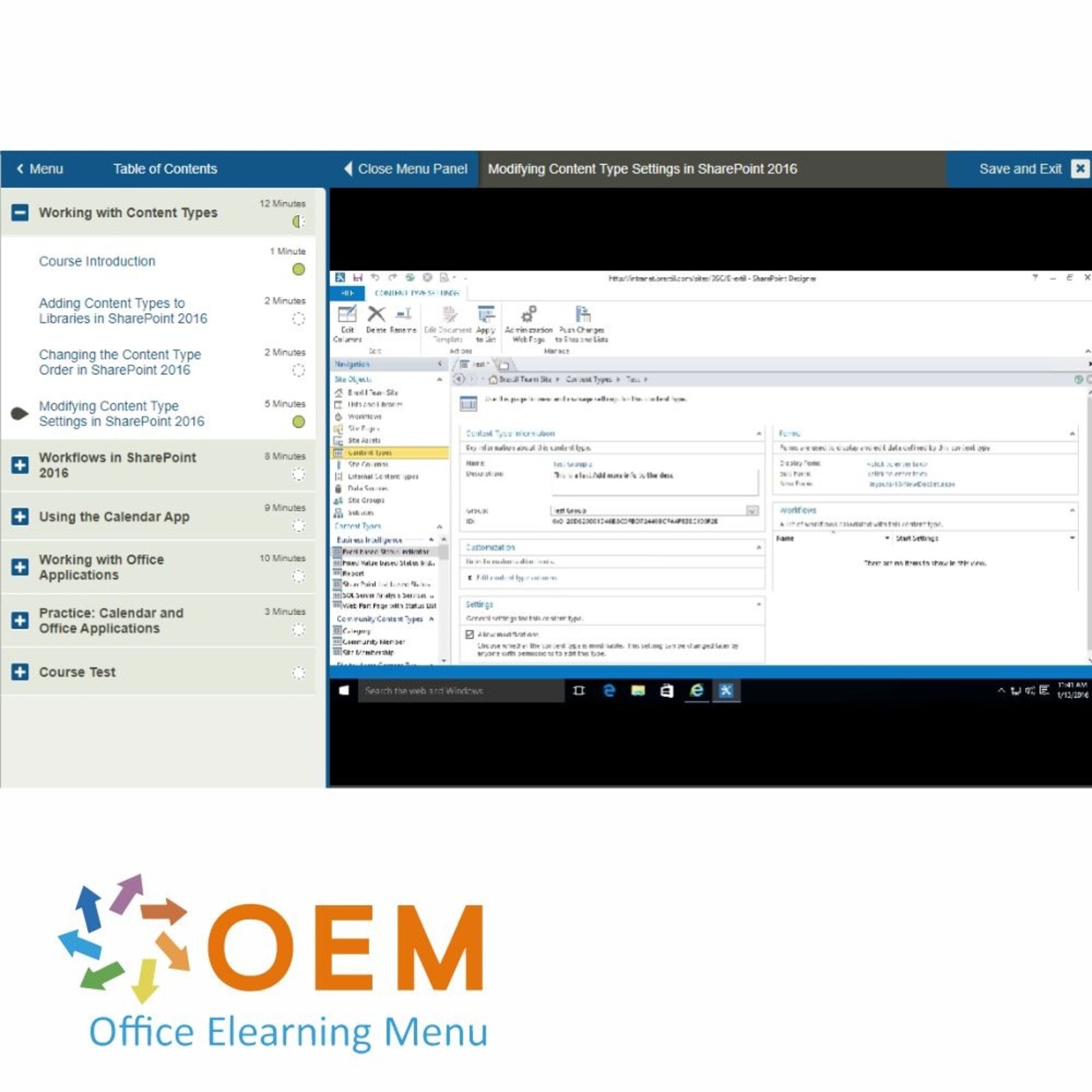
Task: Open File Explorer from the taskbar
Action: click(638, 691)
